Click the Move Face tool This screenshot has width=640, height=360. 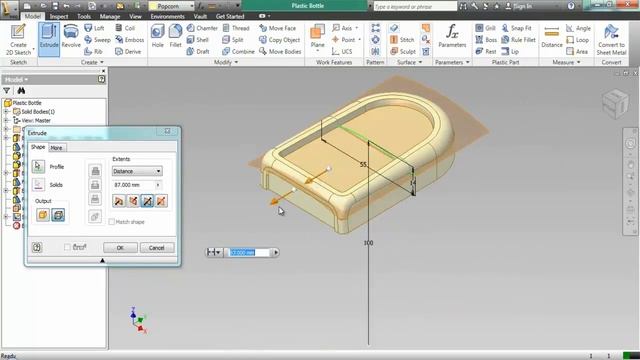click(278, 28)
